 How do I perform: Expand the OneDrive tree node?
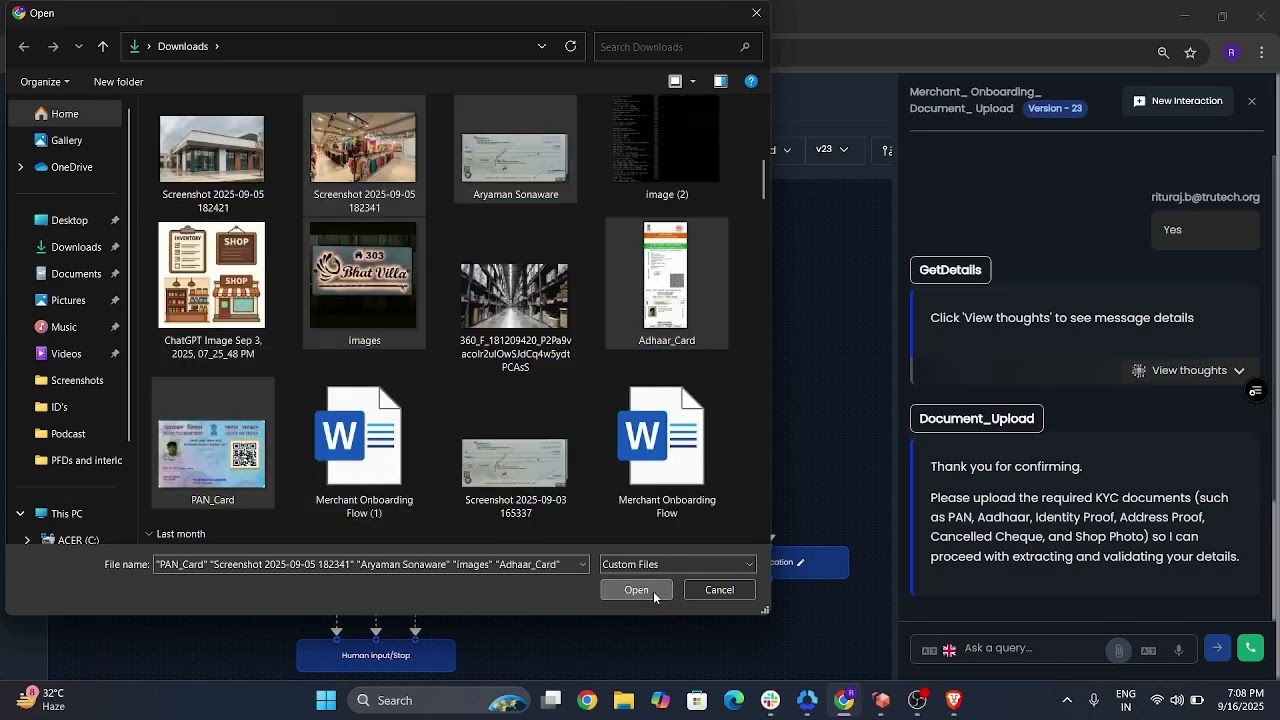pyautogui.click(x=20, y=167)
